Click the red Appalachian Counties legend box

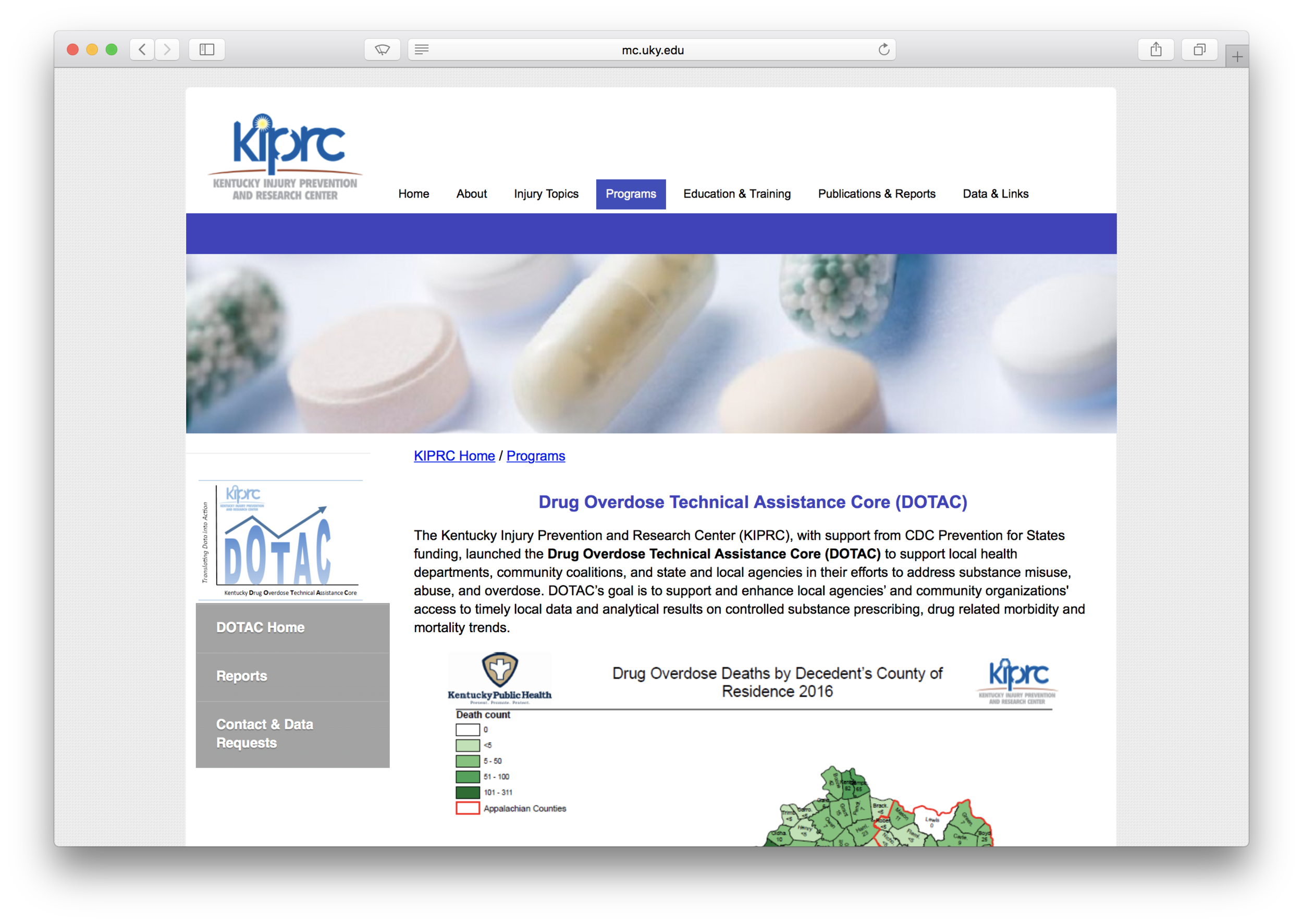(x=468, y=808)
